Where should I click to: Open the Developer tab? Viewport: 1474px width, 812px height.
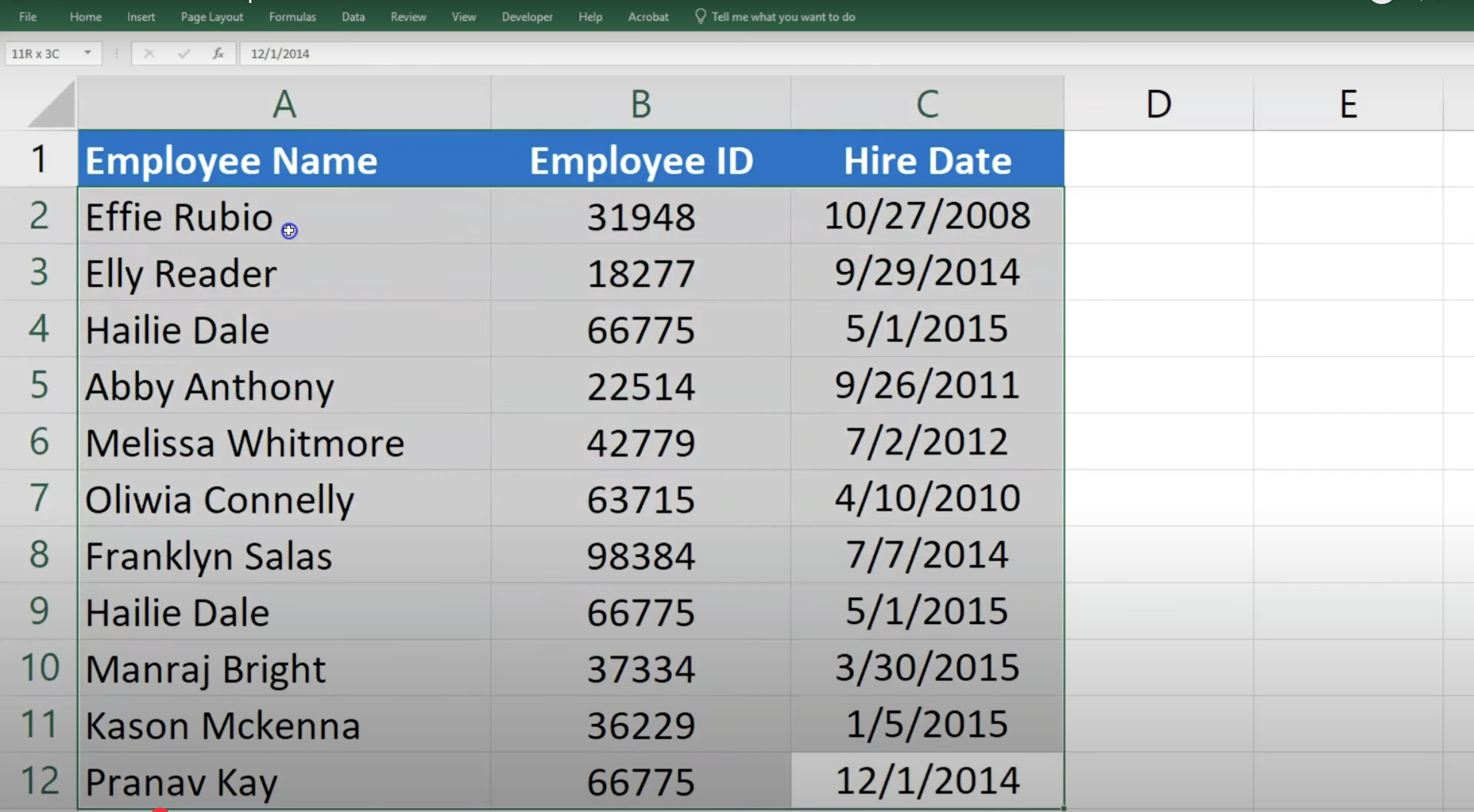pyautogui.click(x=527, y=17)
